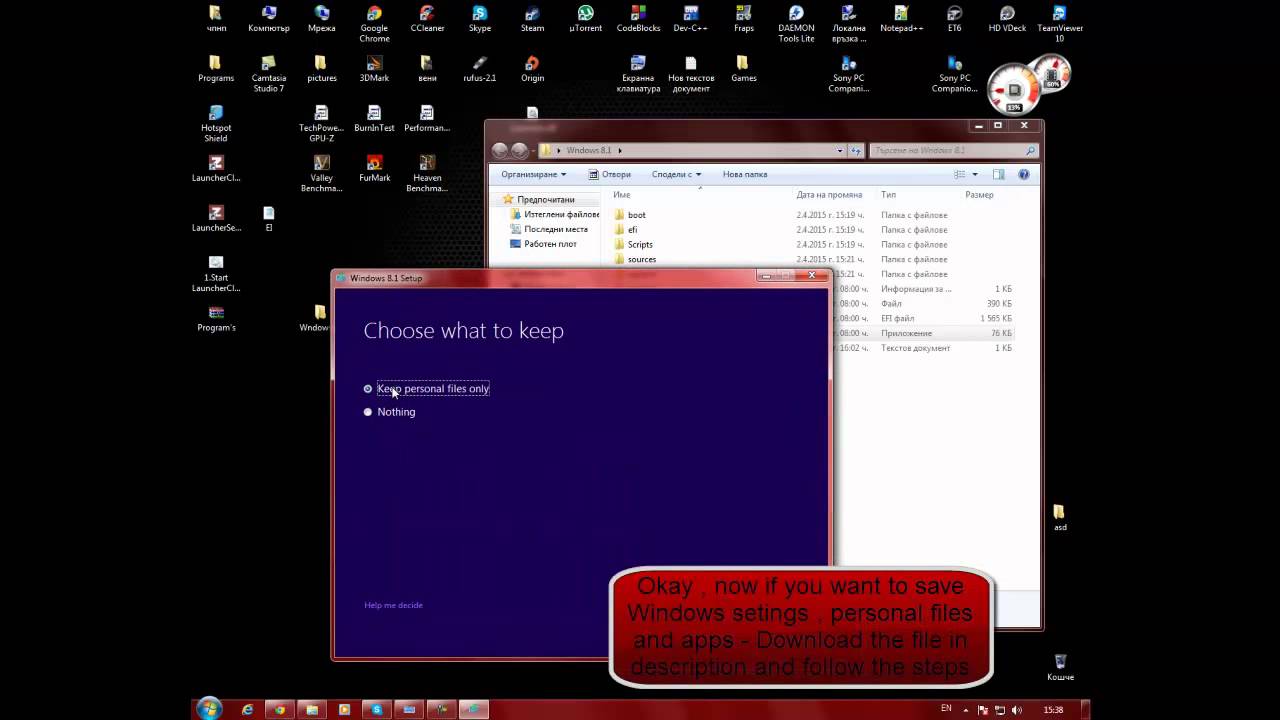Click the taskbar clock showing 15:38
The height and width of the screenshot is (720, 1280).
[x=1053, y=709]
